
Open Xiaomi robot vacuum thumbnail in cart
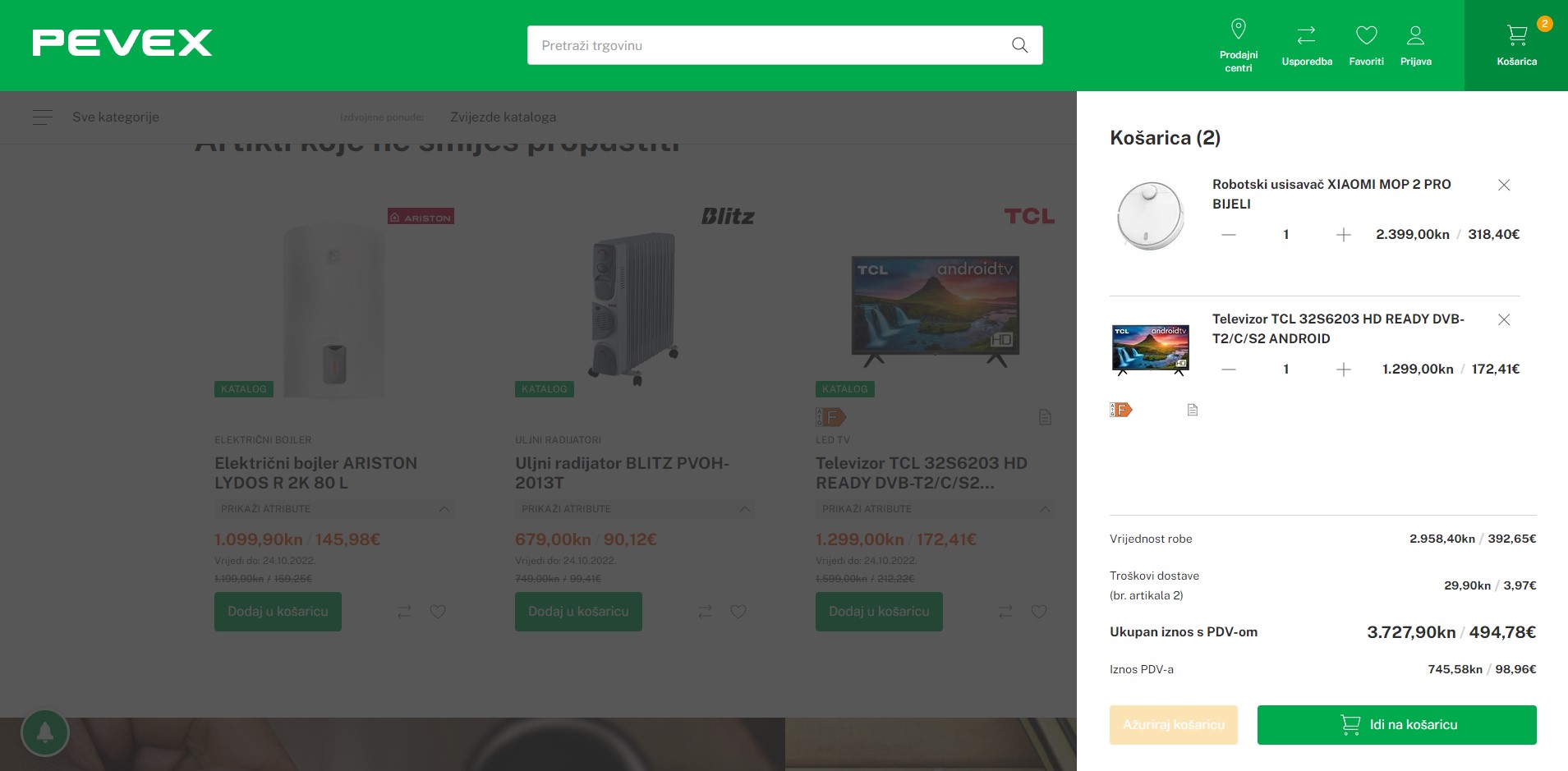tap(1150, 216)
